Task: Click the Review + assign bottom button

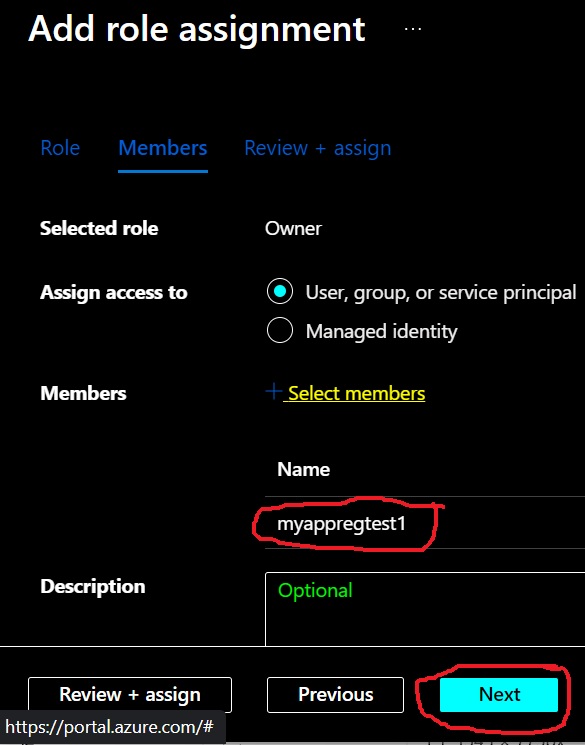Action: click(130, 695)
